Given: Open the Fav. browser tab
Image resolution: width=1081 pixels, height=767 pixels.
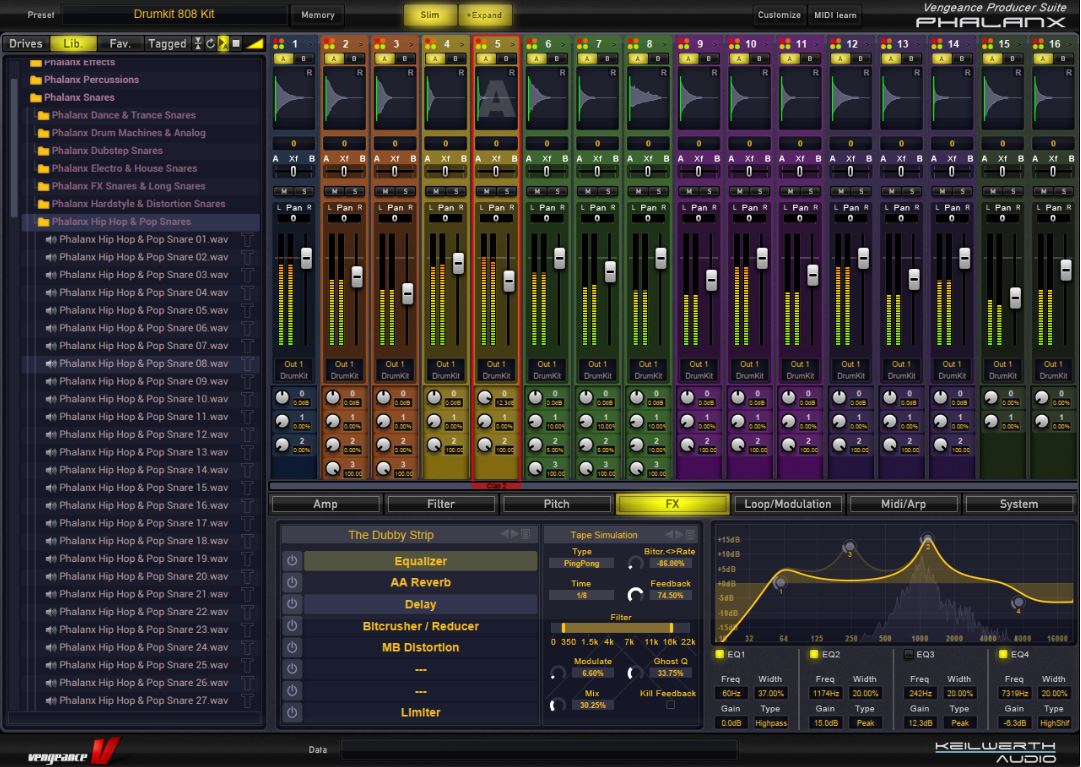Looking at the screenshot, I should 119,43.
